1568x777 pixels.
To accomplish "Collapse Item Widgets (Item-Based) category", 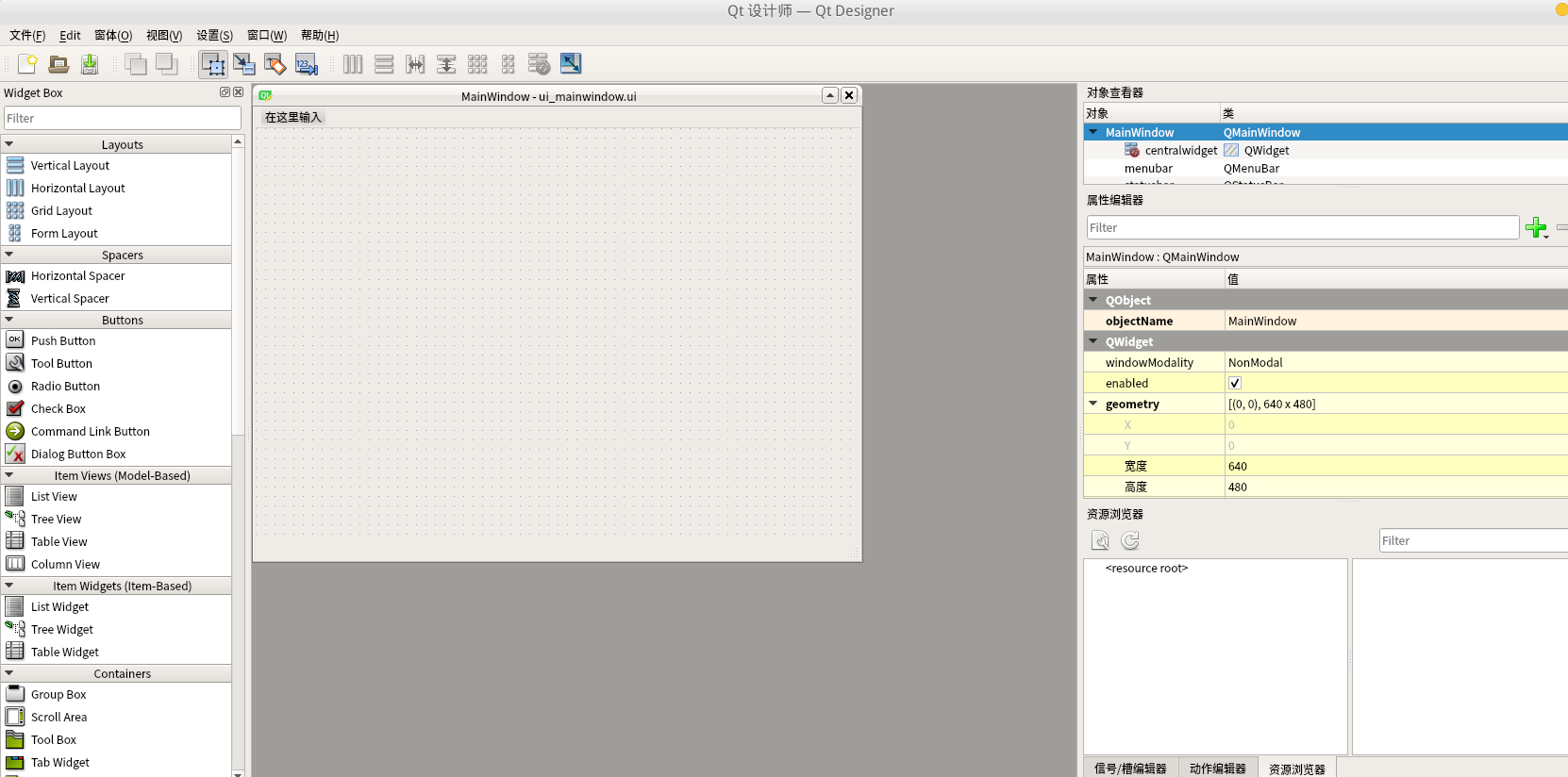I will click(8, 586).
